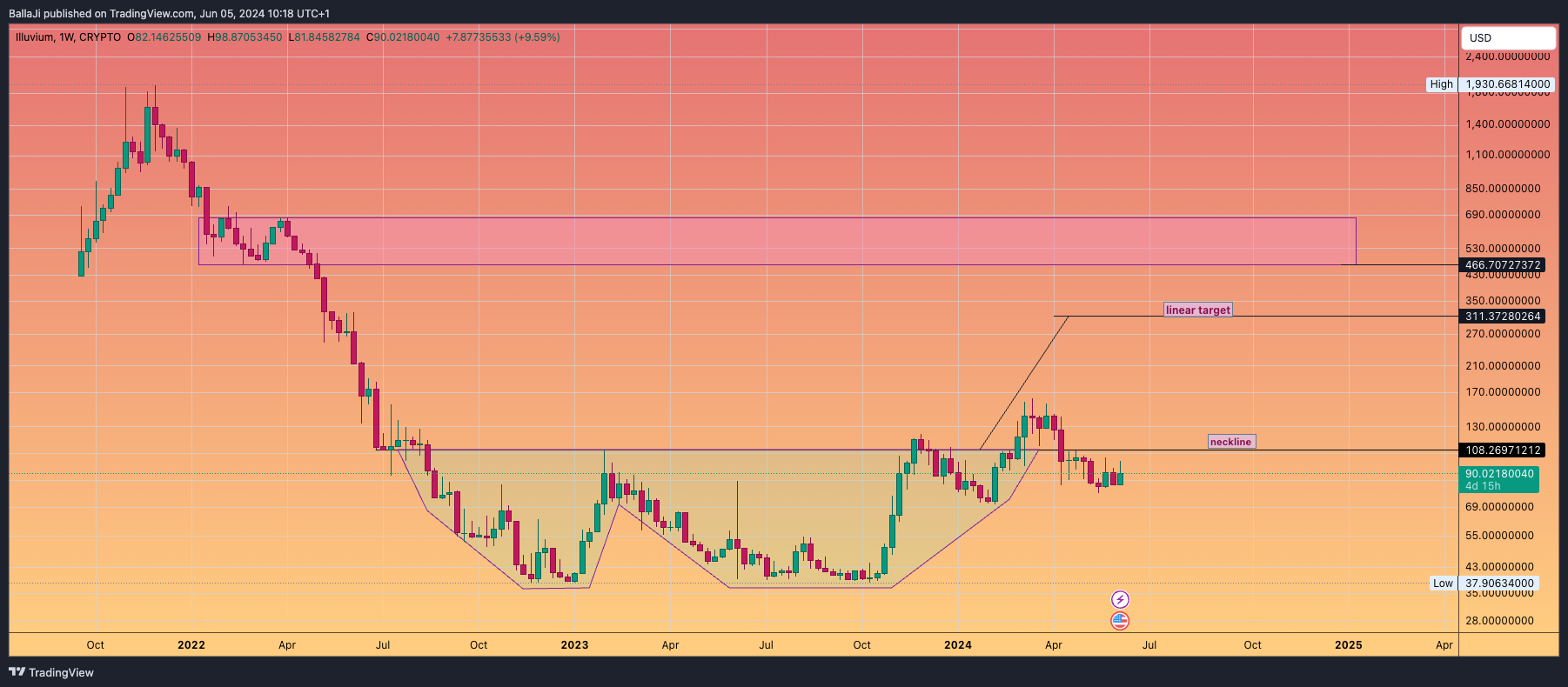Image resolution: width=1568 pixels, height=687 pixels.
Task: Click the 130.00000000 price axis label
Action: point(1503,427)
